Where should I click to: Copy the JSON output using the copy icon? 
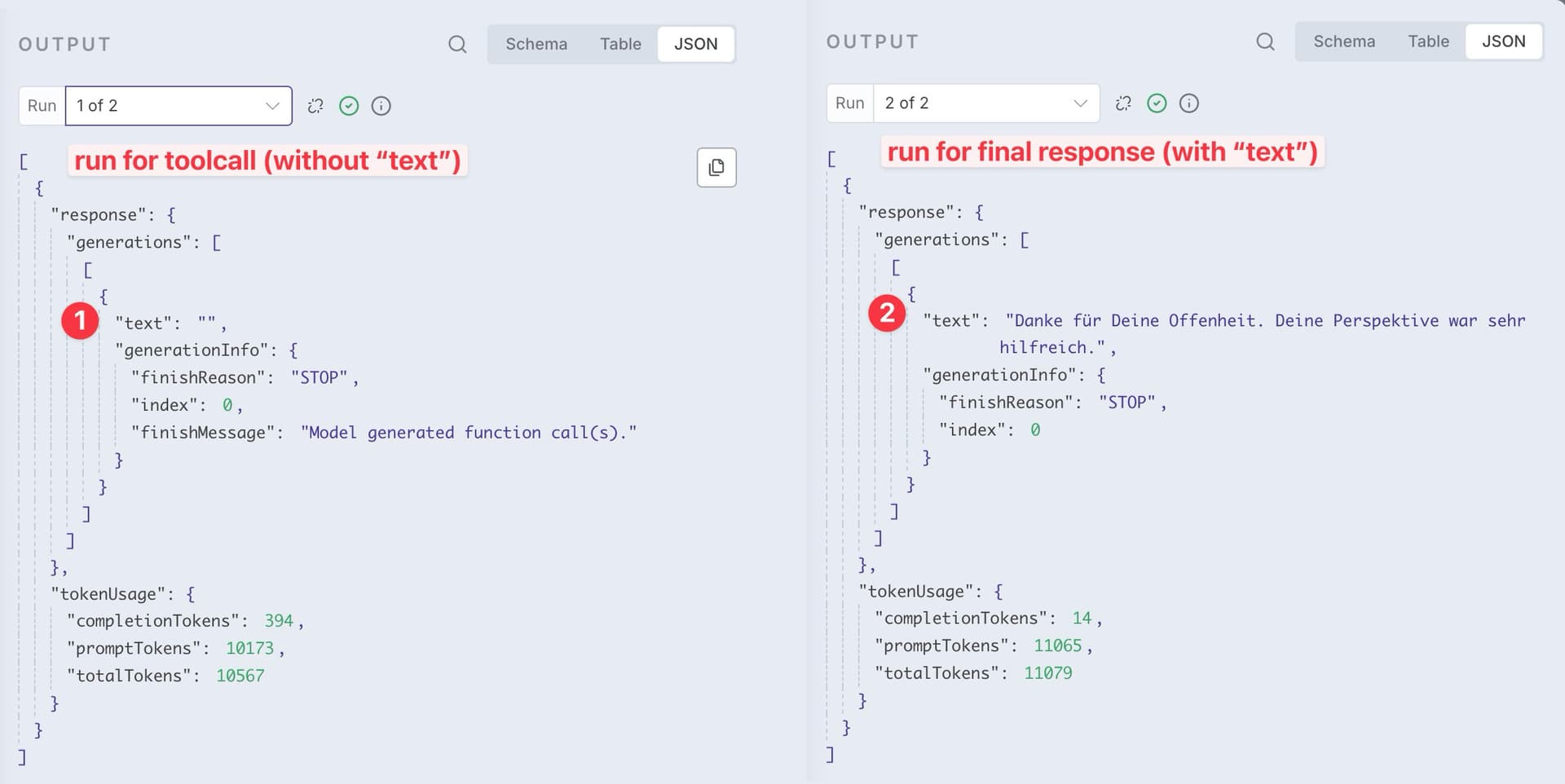(x=716, y=167)
